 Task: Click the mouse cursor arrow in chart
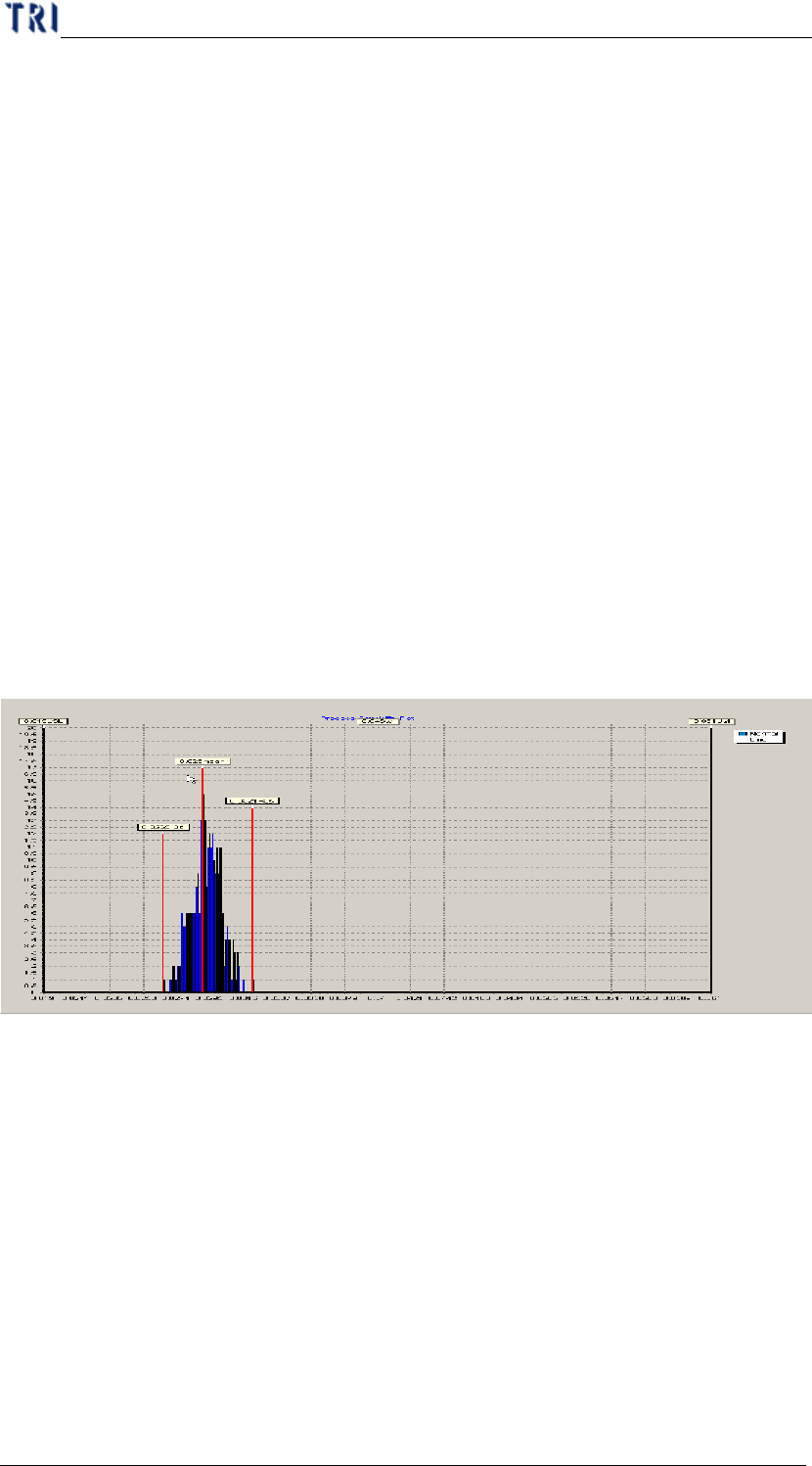[x=191, y=779]
